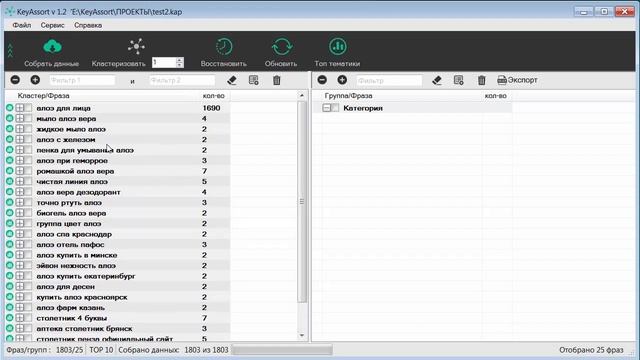Tick checkbox for алоэ вера дезодорант
Viewport: 640px width, 360px height.
coord(28,192)
